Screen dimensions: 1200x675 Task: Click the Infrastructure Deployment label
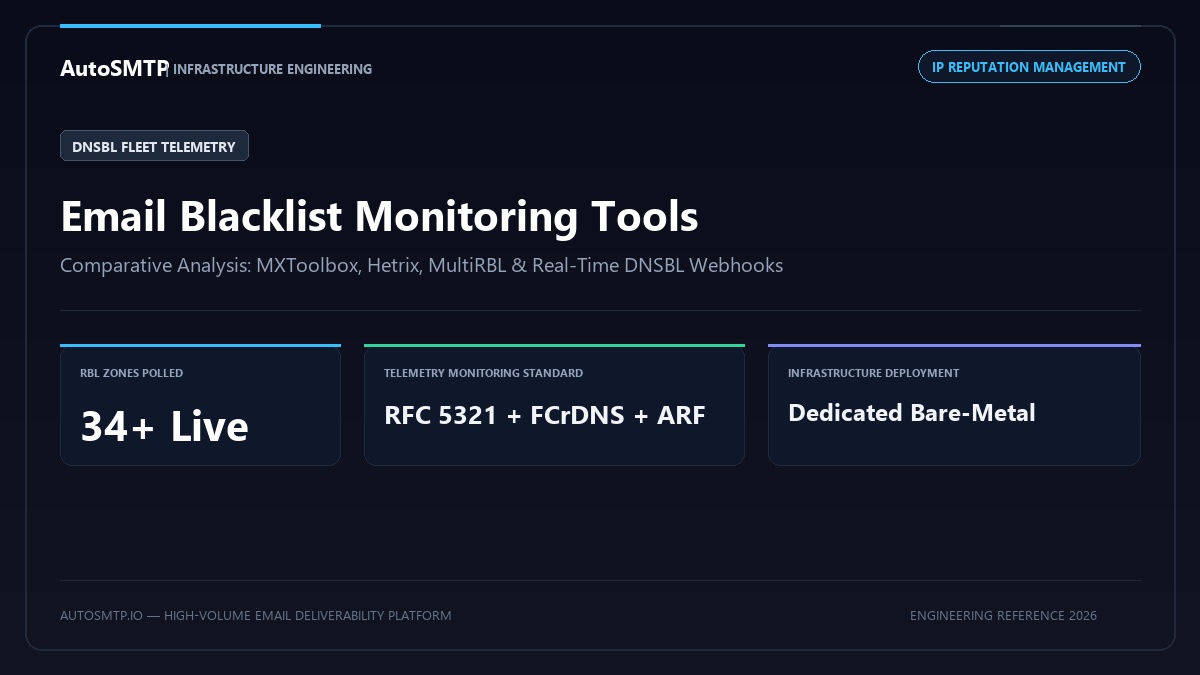873,373
